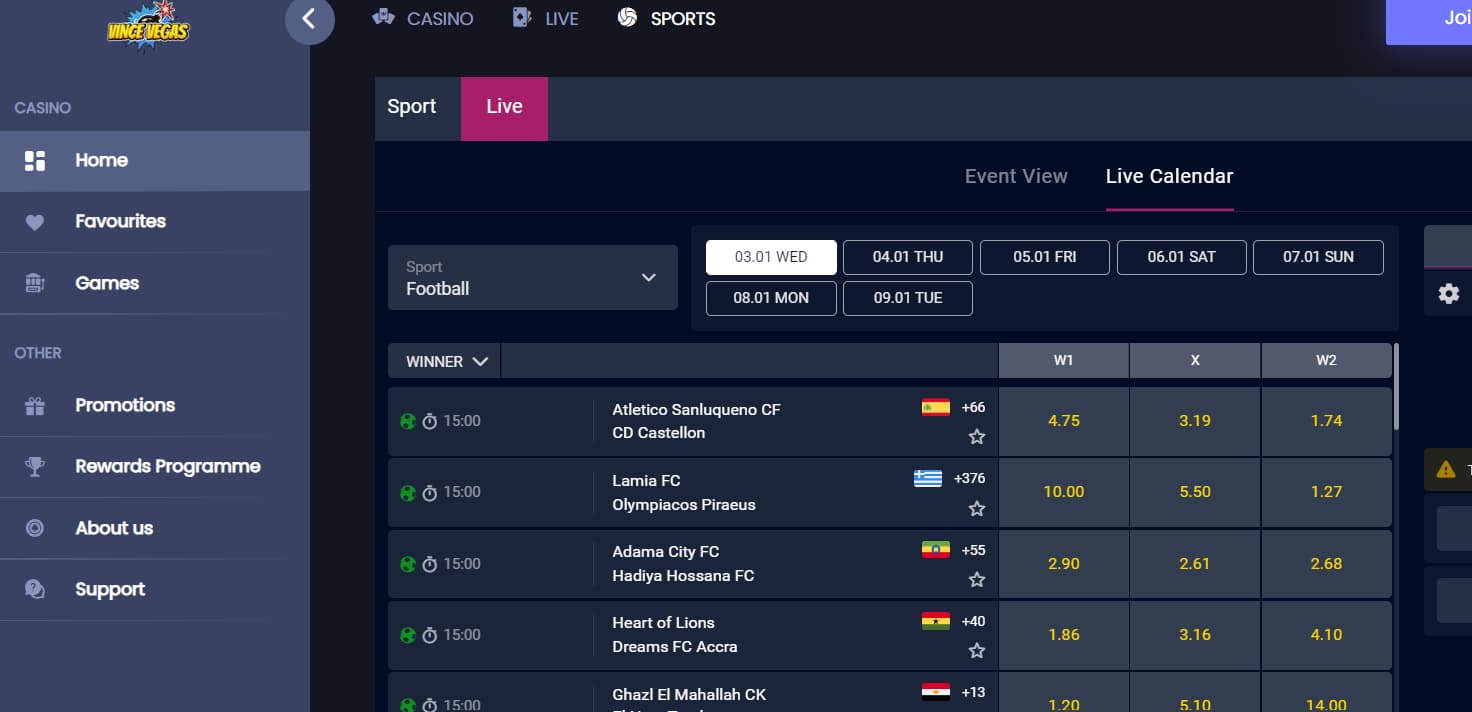This screenshot has width=1472, height=712.
Task: Expand the WINNER market dropdown
Action: (446, 362)
